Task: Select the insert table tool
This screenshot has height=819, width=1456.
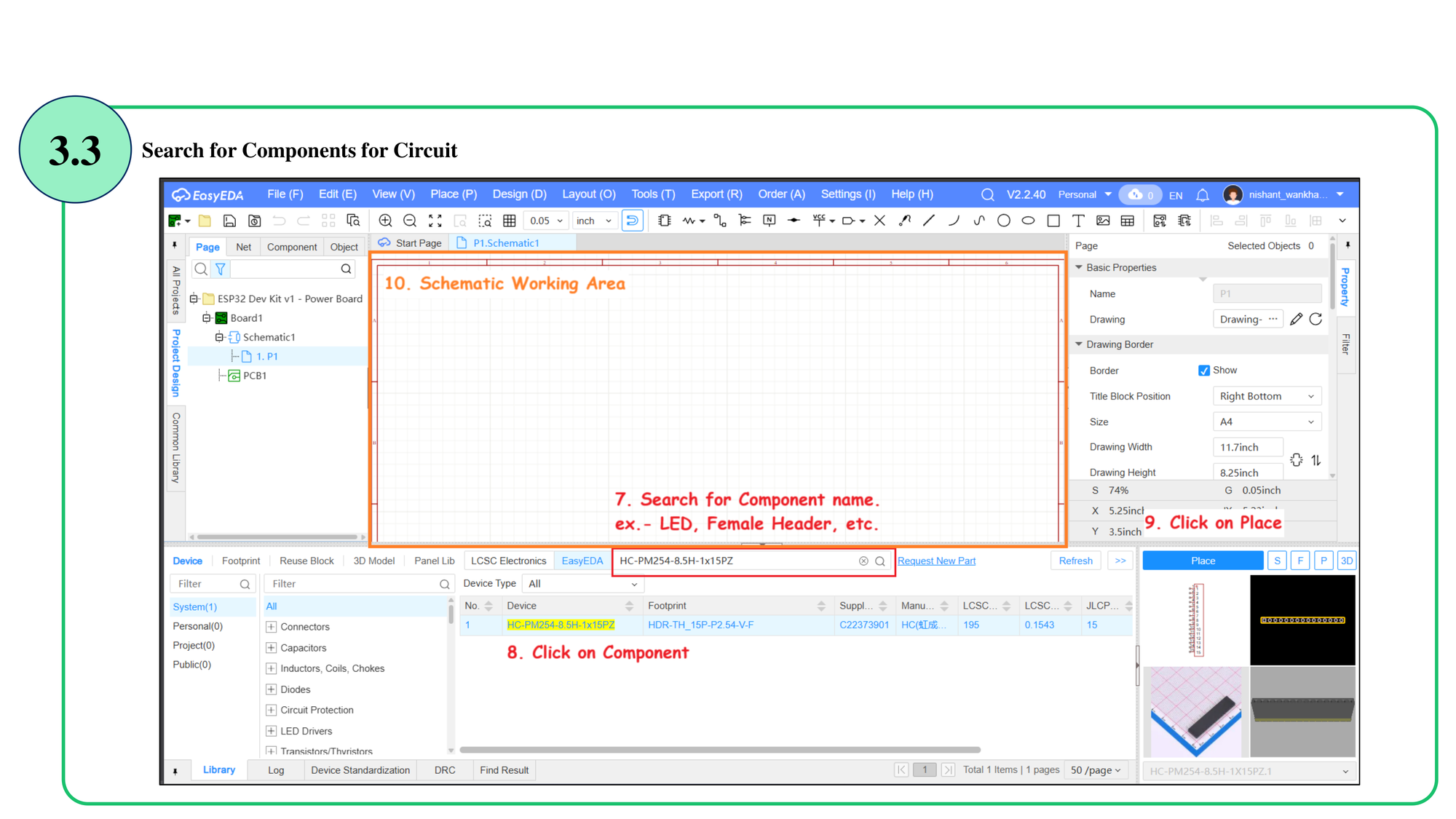Action: point(1128,221)
